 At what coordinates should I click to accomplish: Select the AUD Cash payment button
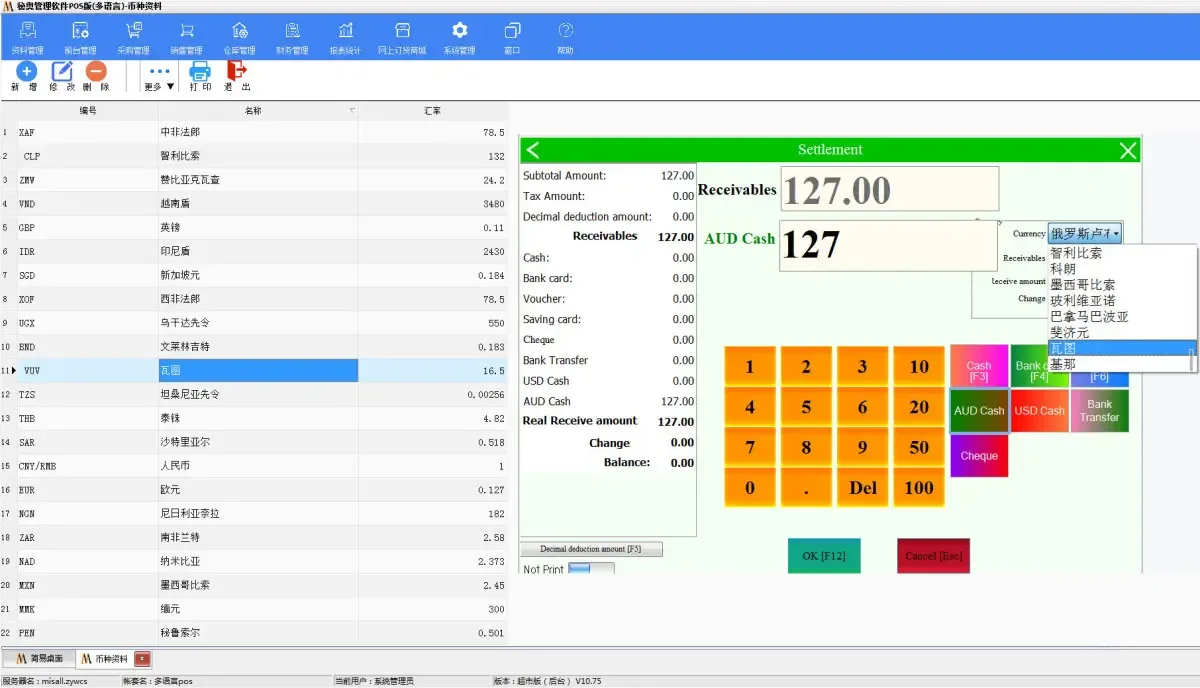(979, 411)
